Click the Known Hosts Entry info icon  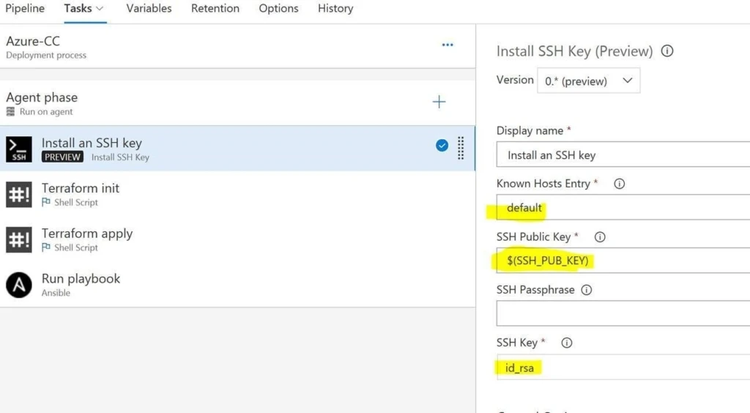pyautogui.click(x=619, y=184)
